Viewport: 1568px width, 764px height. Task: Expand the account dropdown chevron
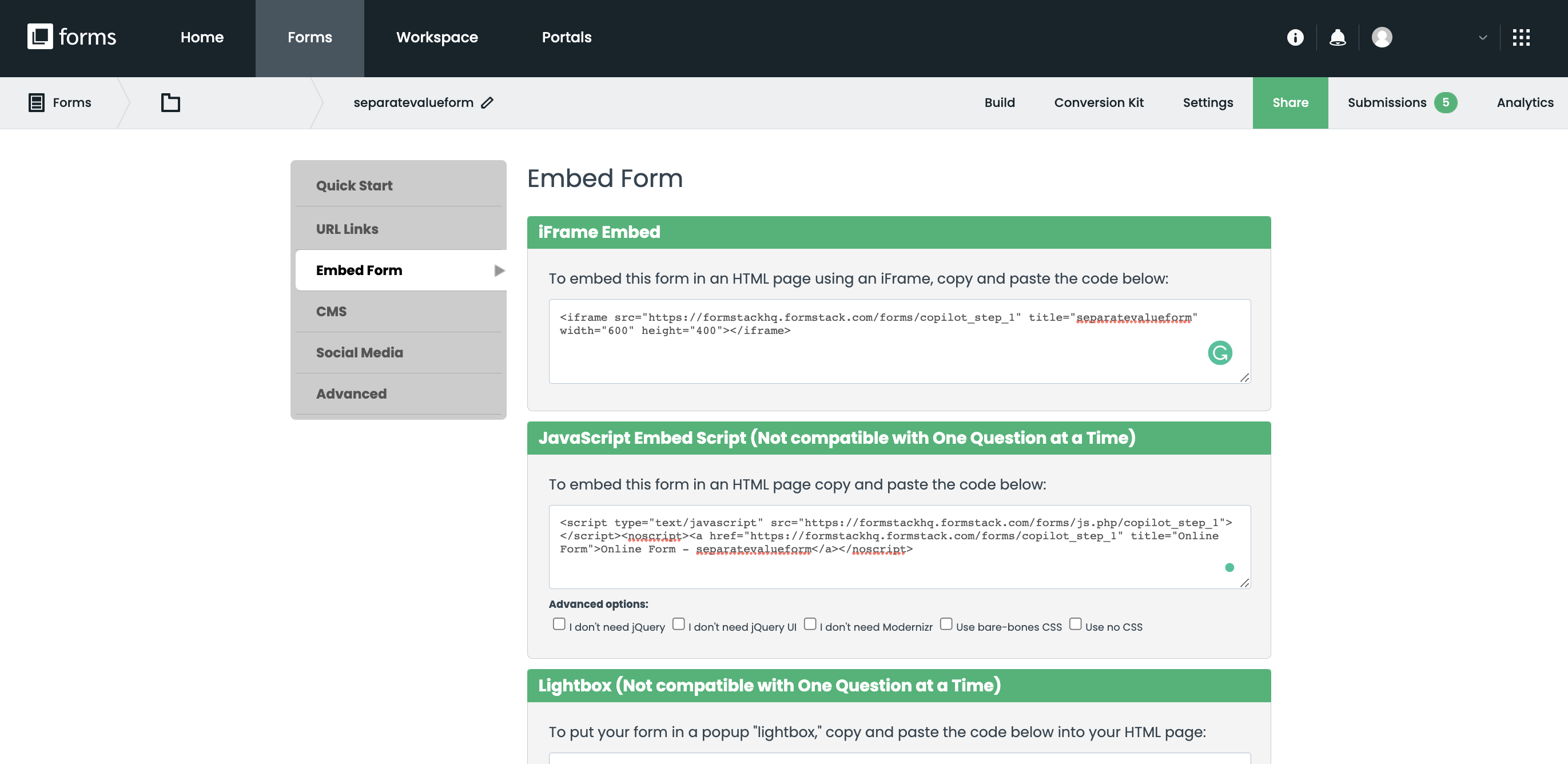[x=1483, y=37]
